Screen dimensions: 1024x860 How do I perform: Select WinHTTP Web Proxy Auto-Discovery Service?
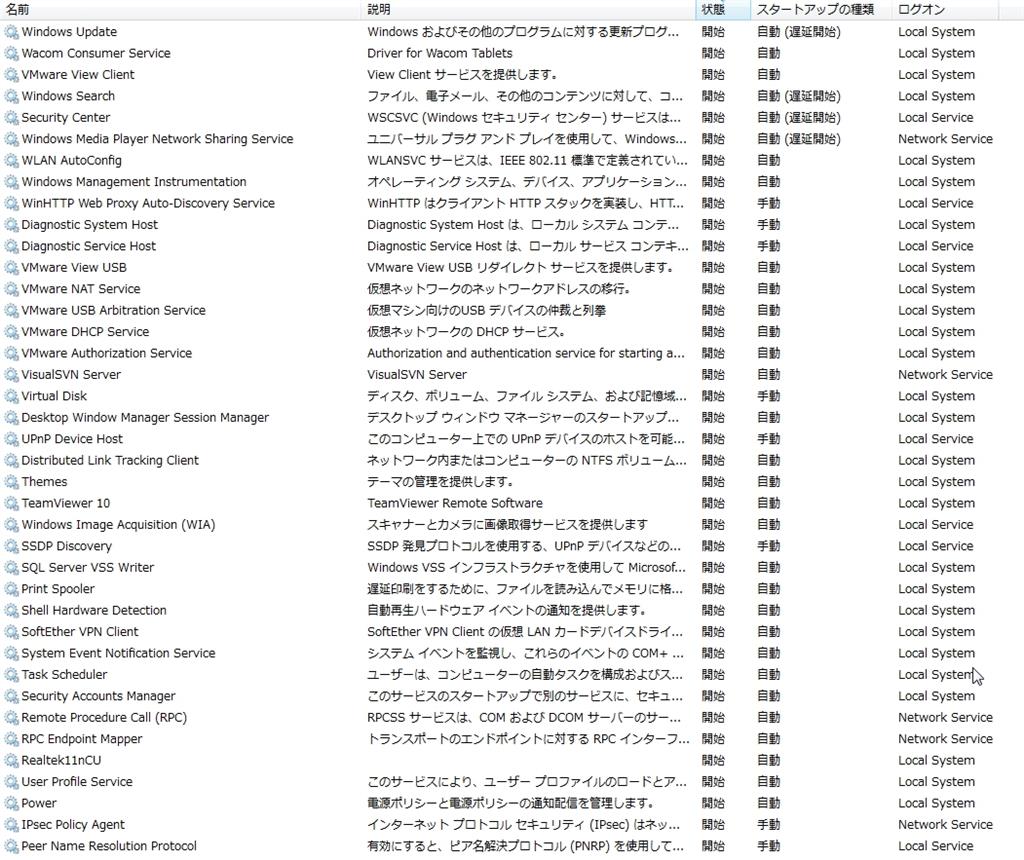tap(148, 204)
